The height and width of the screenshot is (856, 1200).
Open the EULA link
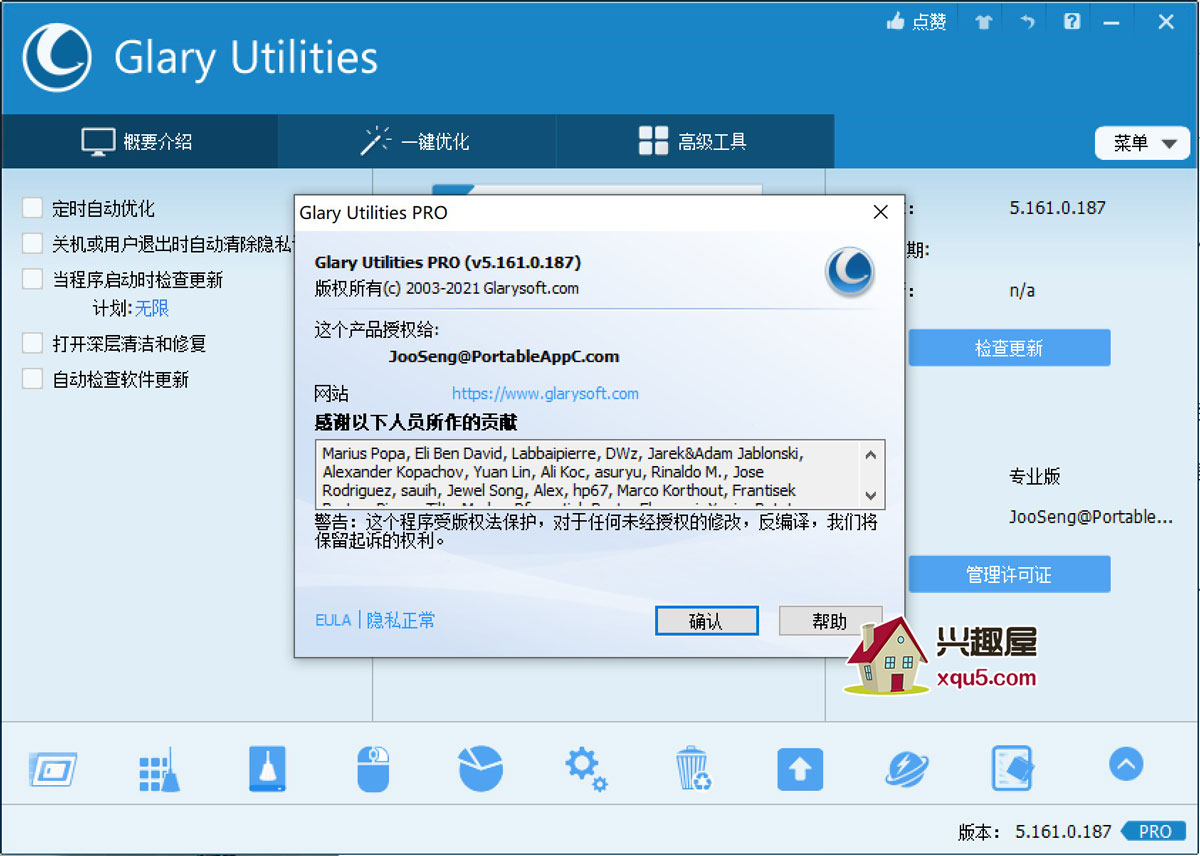click(x=333, y=620)
